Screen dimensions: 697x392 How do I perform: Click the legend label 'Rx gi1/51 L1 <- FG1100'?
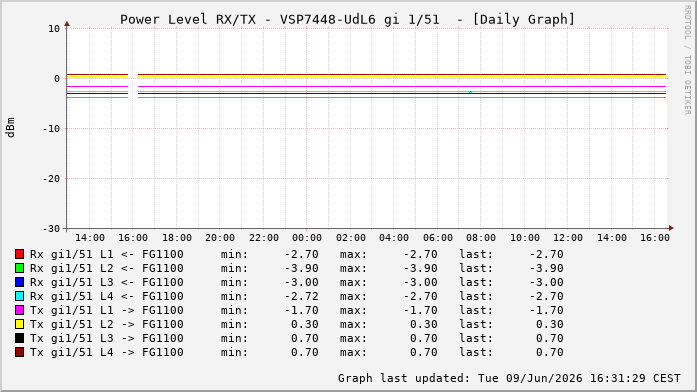(107, 254)
